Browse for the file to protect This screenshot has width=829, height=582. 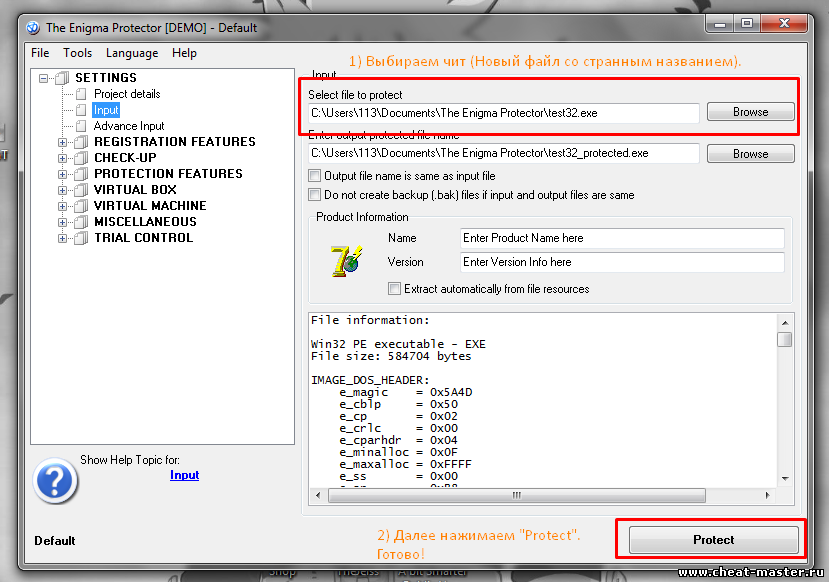pyautogui.click(x=751, y=112)
